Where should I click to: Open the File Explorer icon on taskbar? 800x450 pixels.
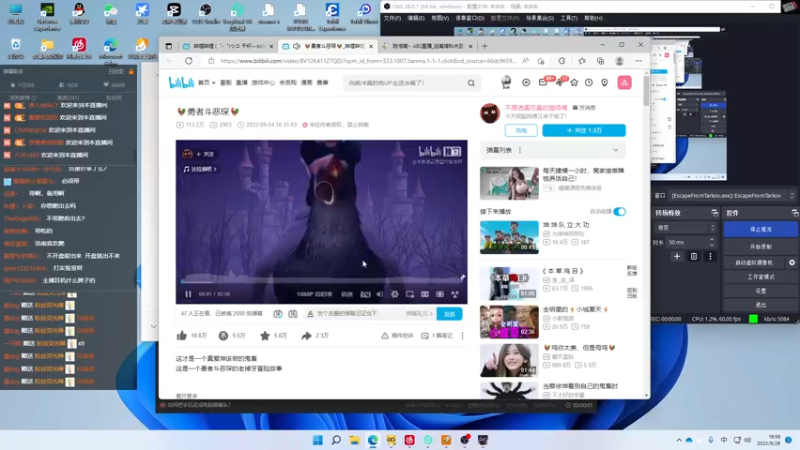pos(354,440)
